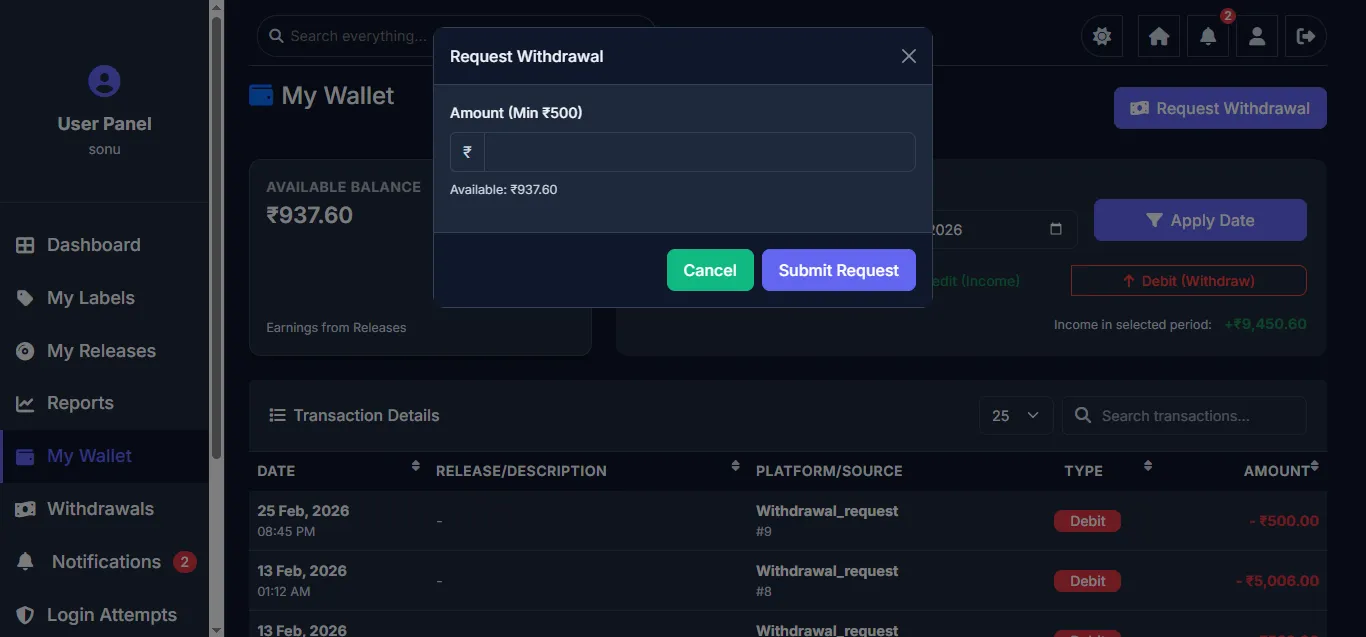Sort transactions by AMOUNT column
Image resolution: width=1366 pixels, height=637 pixels.
pos(1243,470)
